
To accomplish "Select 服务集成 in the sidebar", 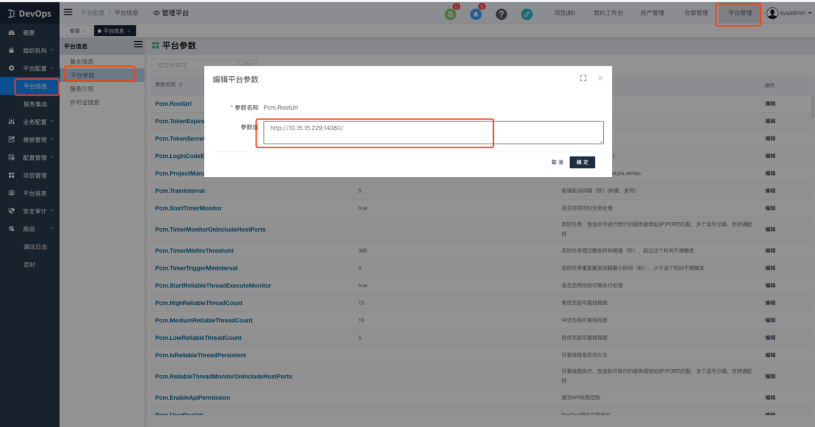I will [36, 103].
